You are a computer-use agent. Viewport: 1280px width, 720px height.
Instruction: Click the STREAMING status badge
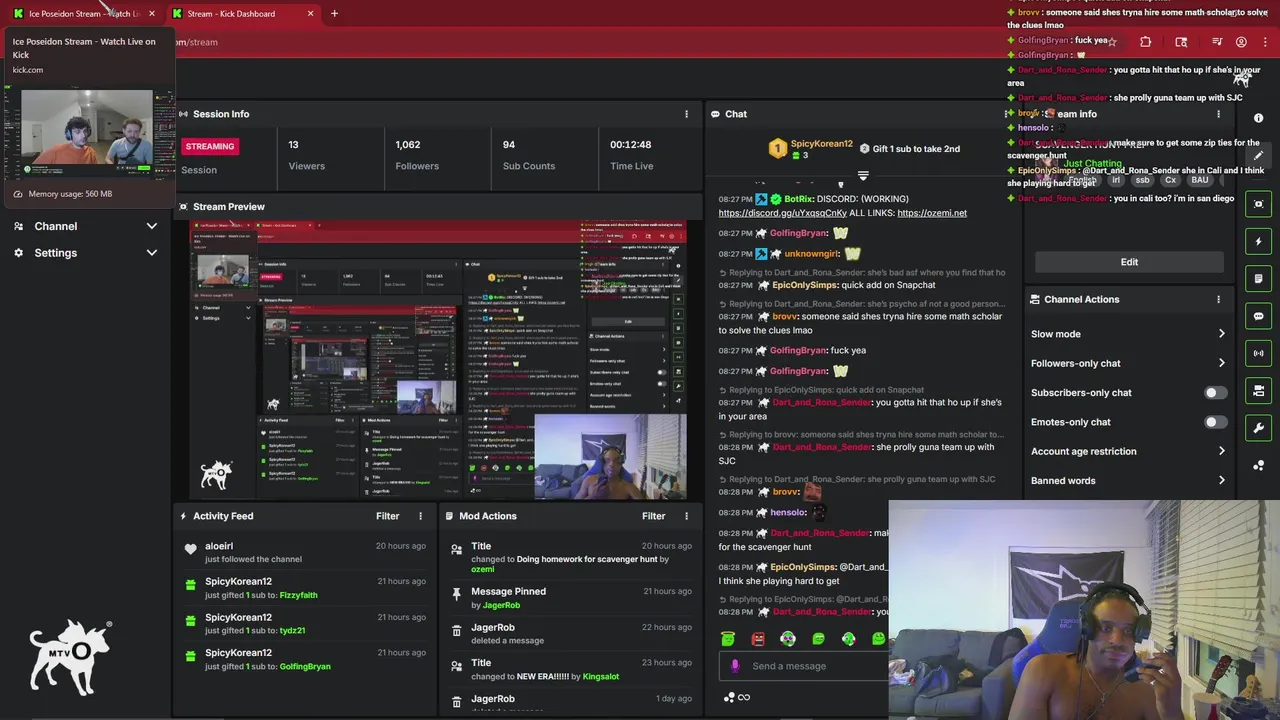click(209, 146)
